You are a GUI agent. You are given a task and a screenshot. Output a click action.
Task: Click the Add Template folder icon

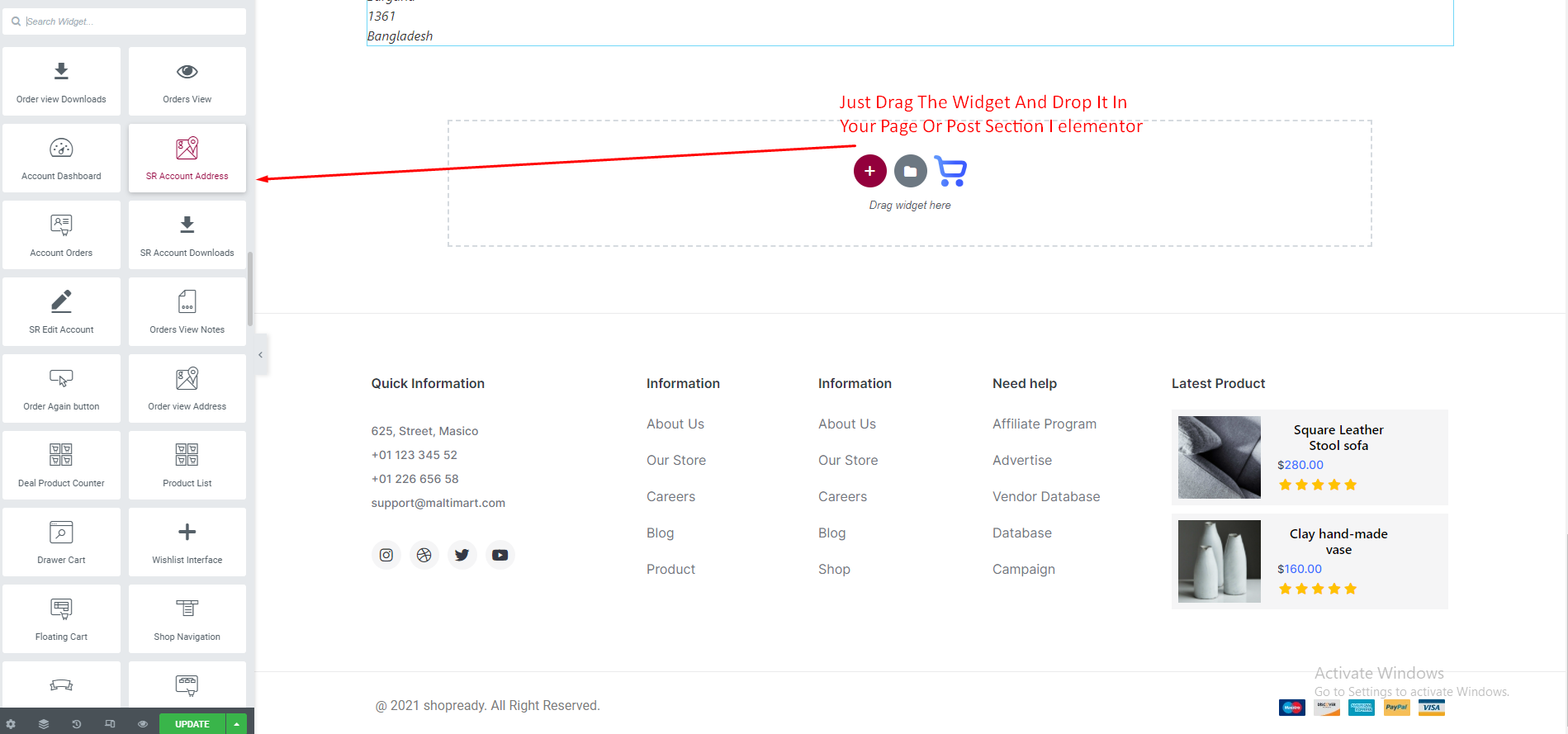tap(910, 171)
